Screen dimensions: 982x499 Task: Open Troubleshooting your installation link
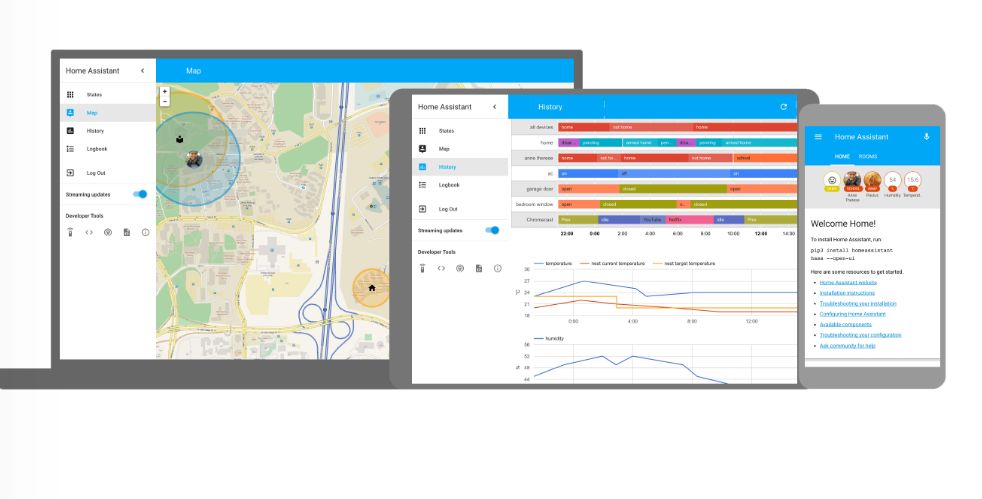pyautogui.click(x=858, y=304)
